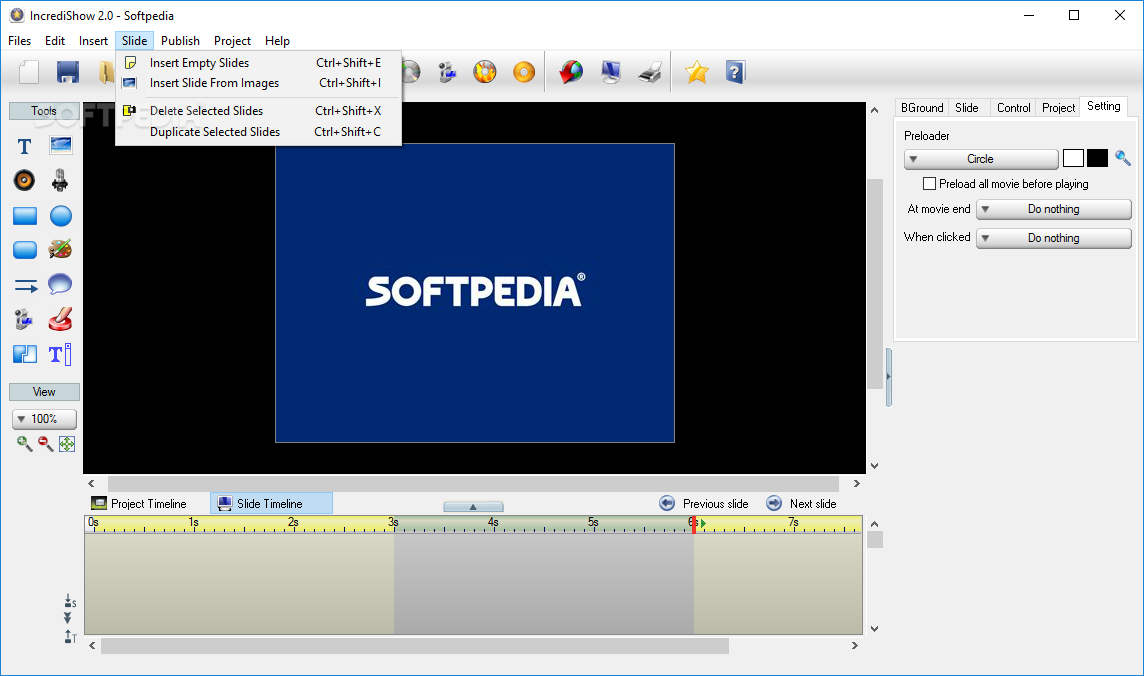Open the Help menu
1144x676 pixels.
[x=277, y=41]
